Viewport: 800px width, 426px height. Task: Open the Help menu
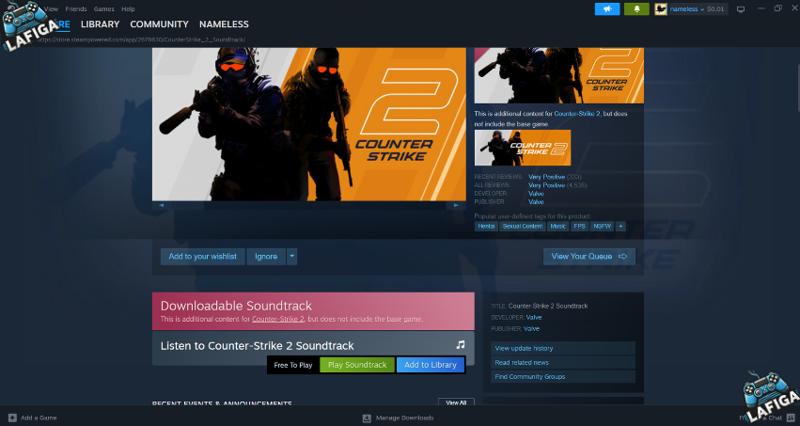pyautogui.click(x=128, y=9)
